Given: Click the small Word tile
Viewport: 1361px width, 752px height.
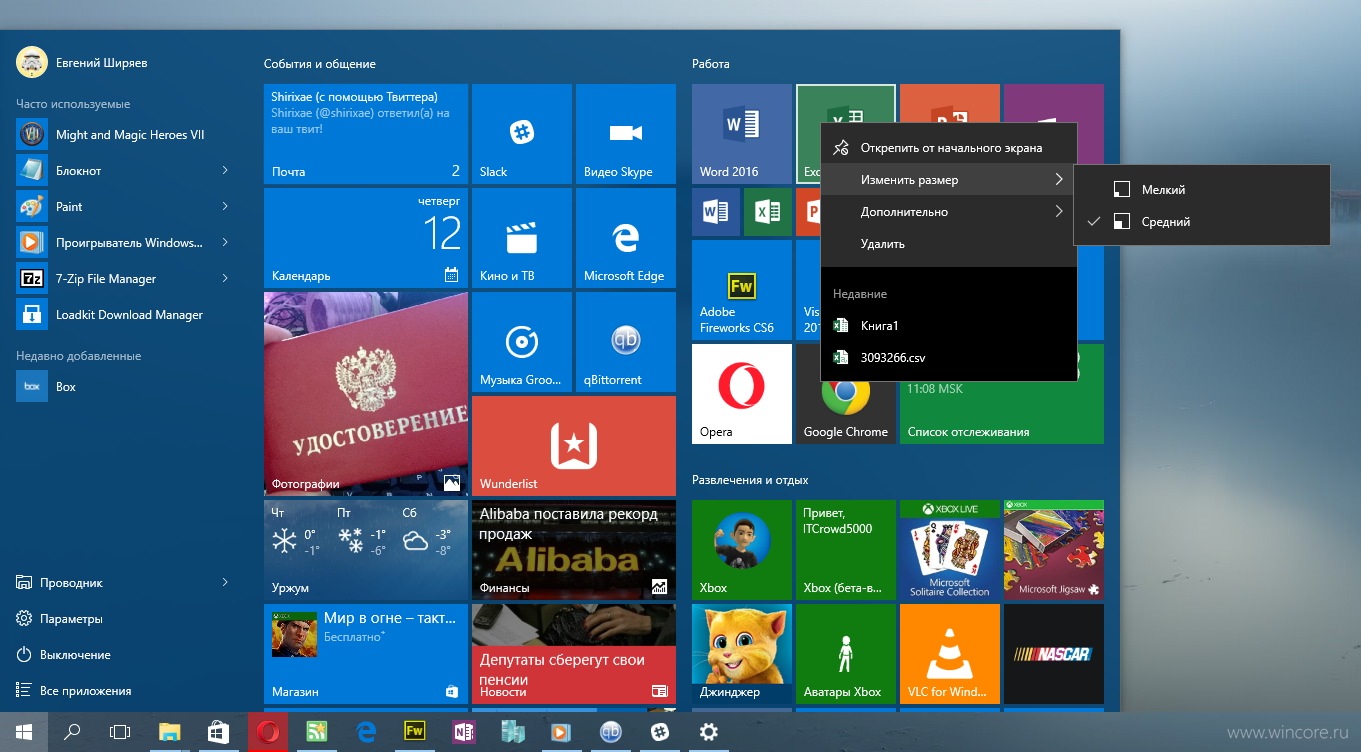Looking at the screenshot, I should 716,212.
